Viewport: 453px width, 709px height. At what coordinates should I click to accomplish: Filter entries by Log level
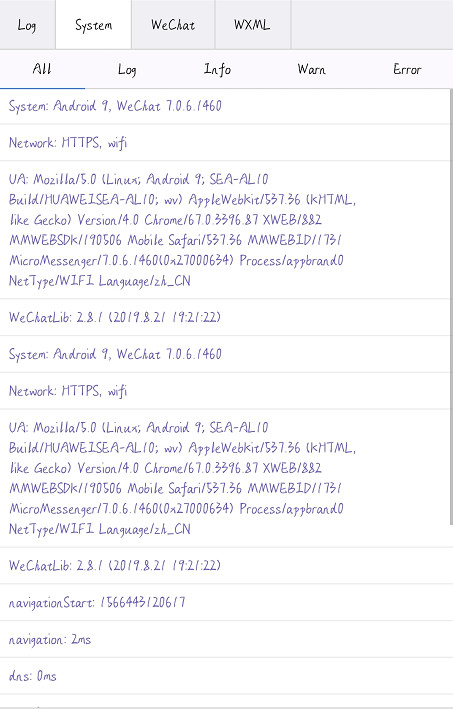click(127, 69)
